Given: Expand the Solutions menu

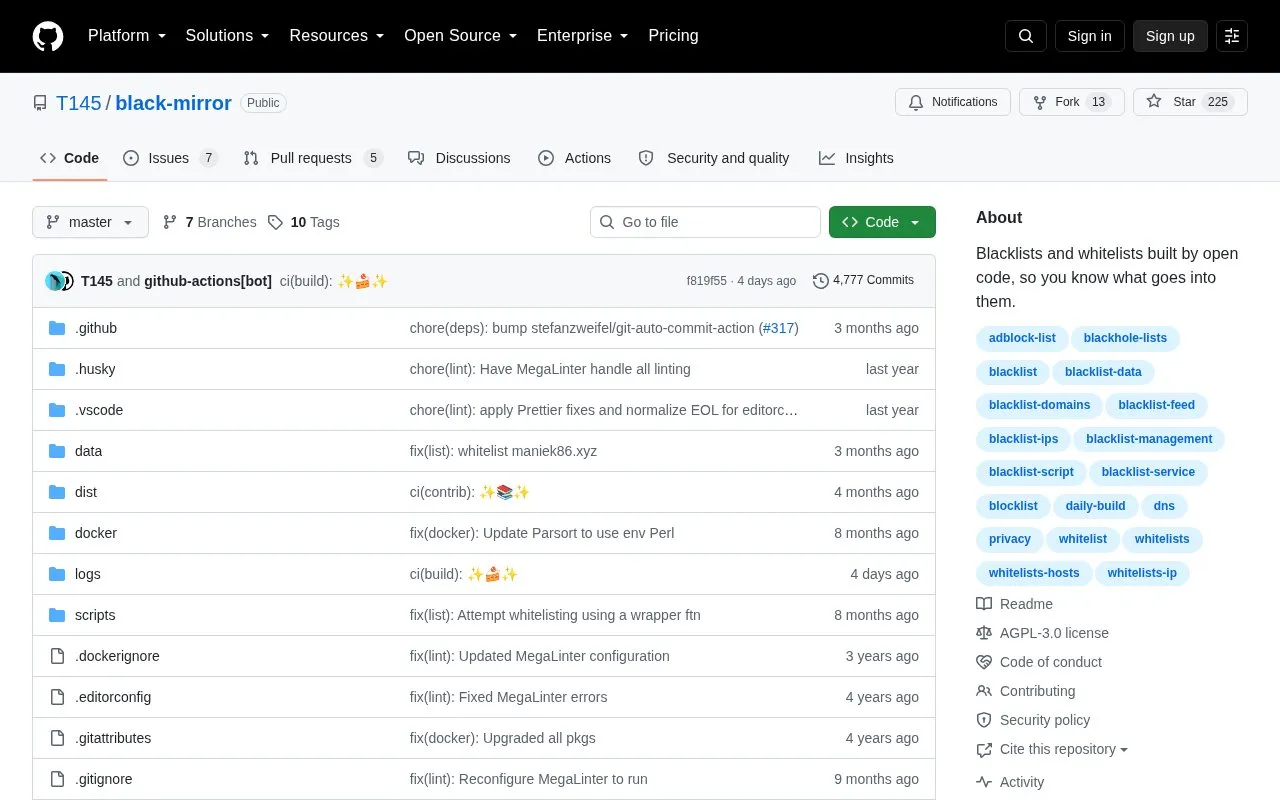Looking at the screenshot, I should click(x=227, y=36).
